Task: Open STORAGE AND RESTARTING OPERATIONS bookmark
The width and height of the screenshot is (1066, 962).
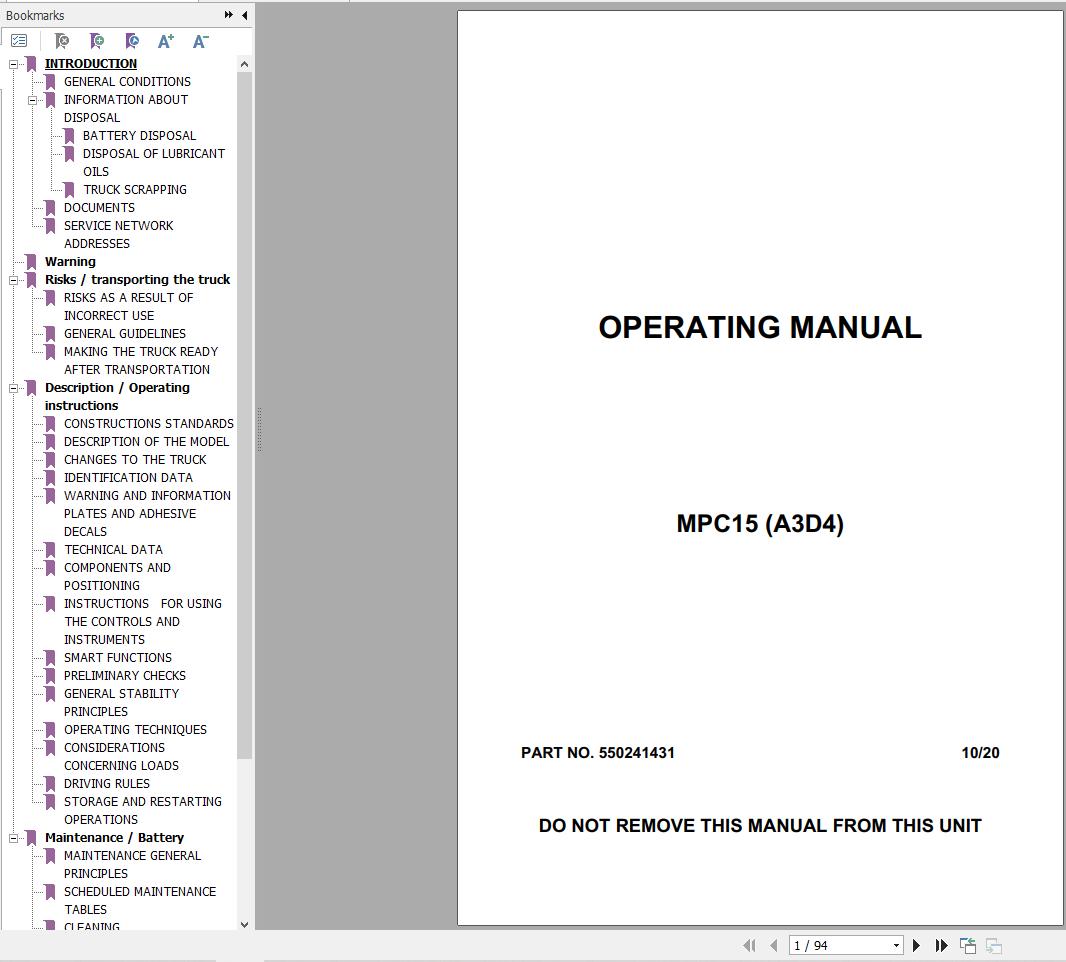Action: 142,810
